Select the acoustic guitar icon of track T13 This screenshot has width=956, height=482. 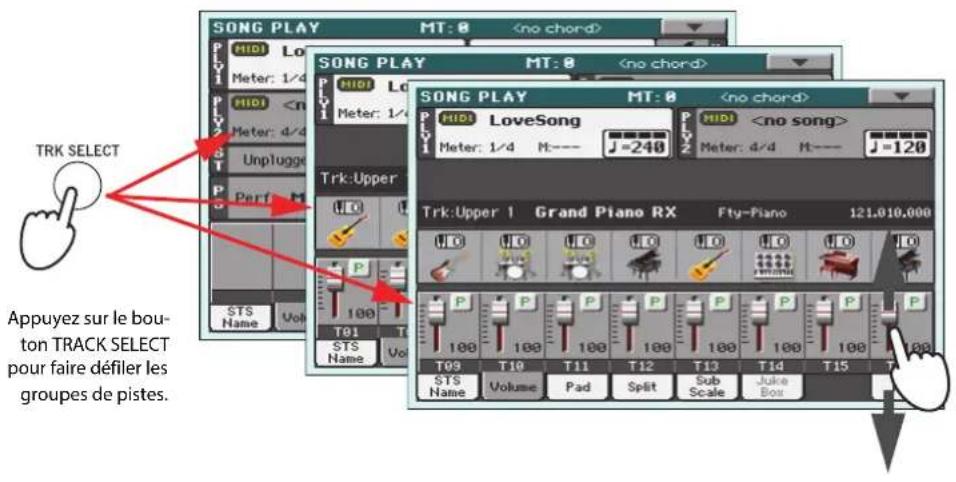coord(709,266)
